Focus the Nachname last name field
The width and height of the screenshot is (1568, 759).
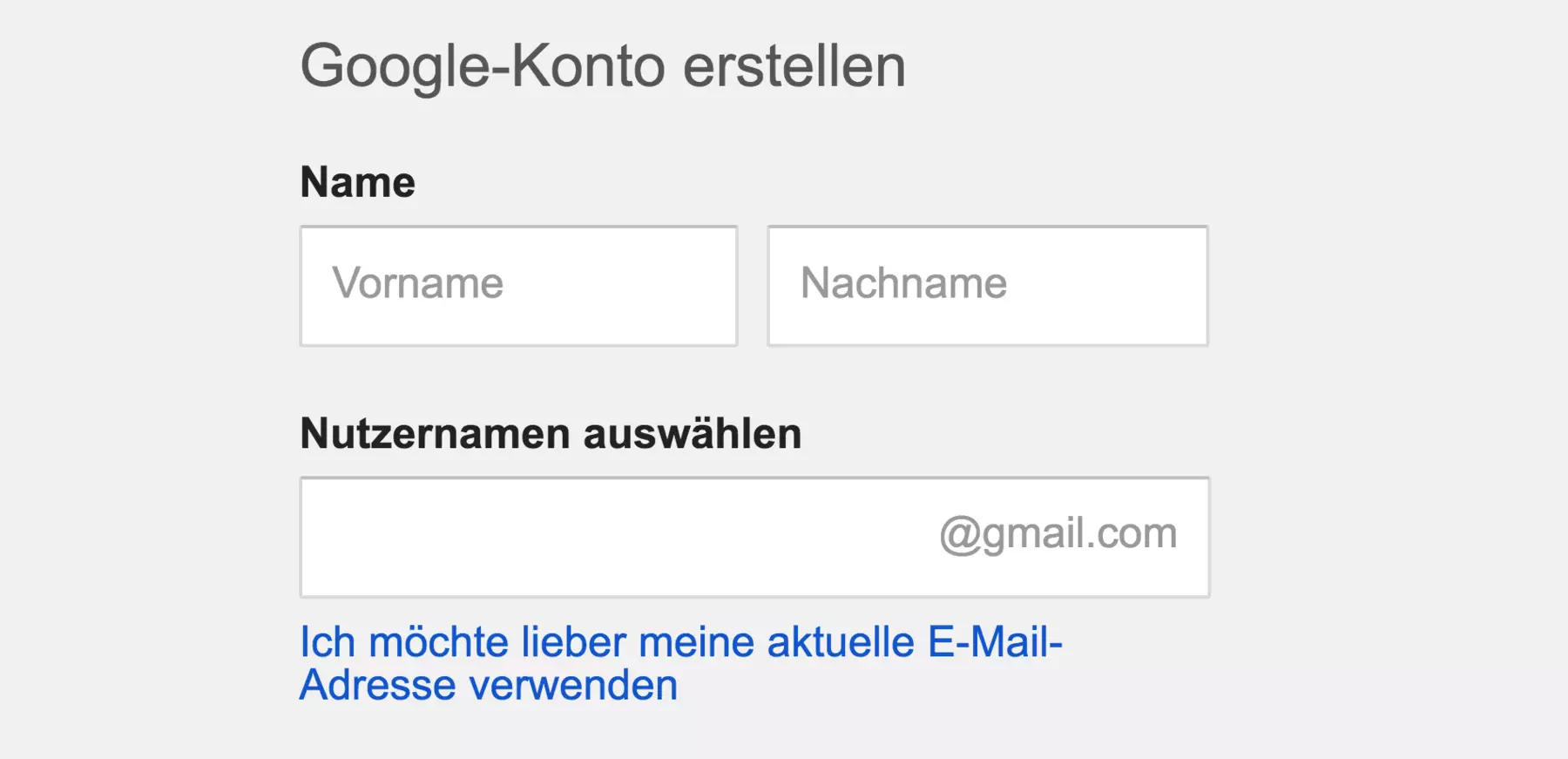point(987,286)
